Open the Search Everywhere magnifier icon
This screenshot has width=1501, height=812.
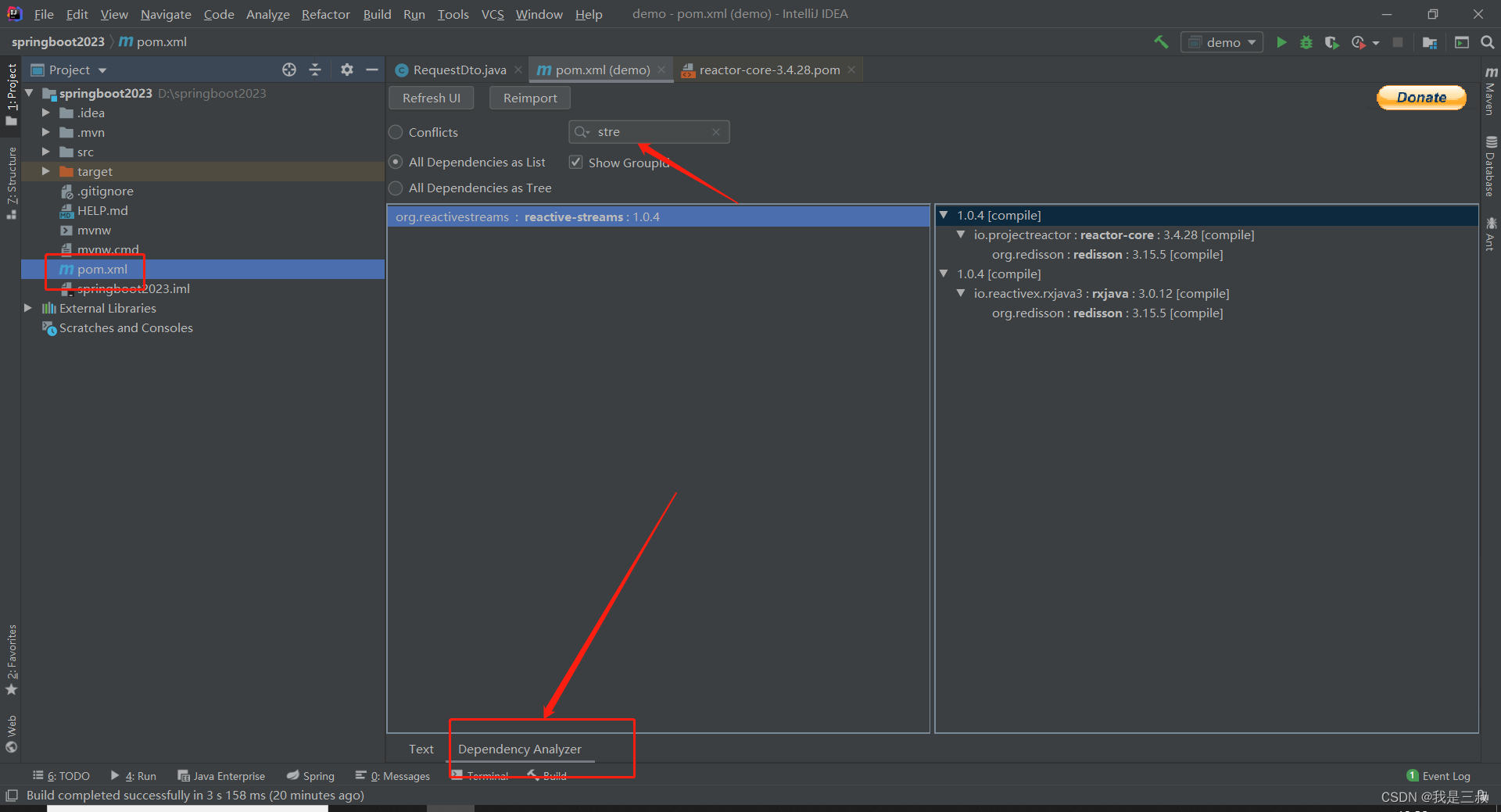(1487, 42)
